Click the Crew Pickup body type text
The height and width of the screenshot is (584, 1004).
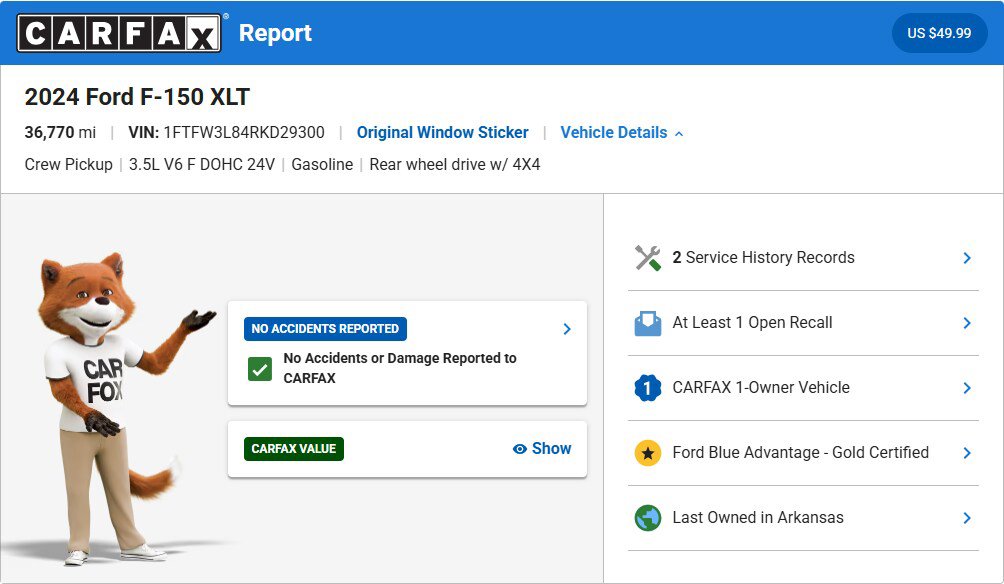click(x=69, y=165)
